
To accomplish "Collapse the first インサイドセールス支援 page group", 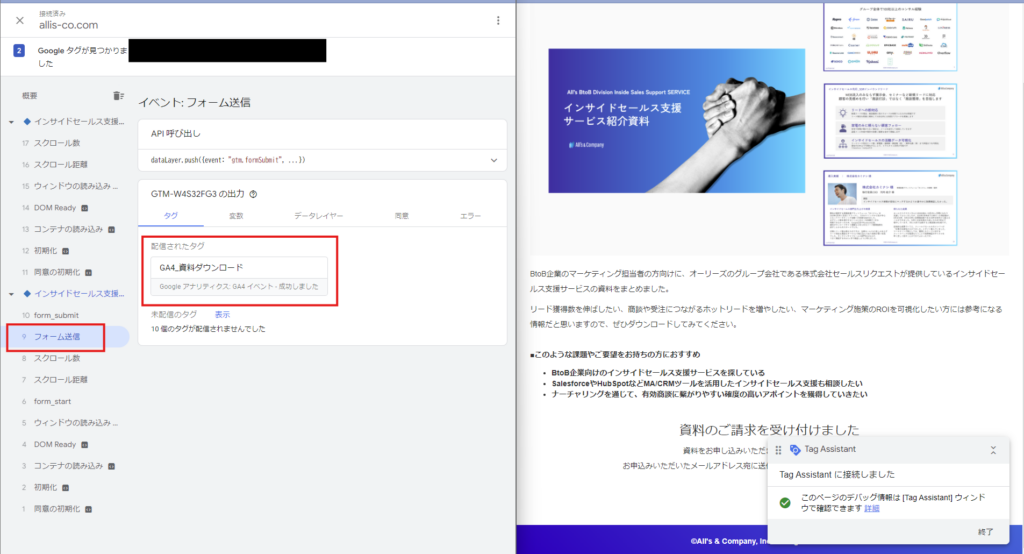I will coord(12,122).
